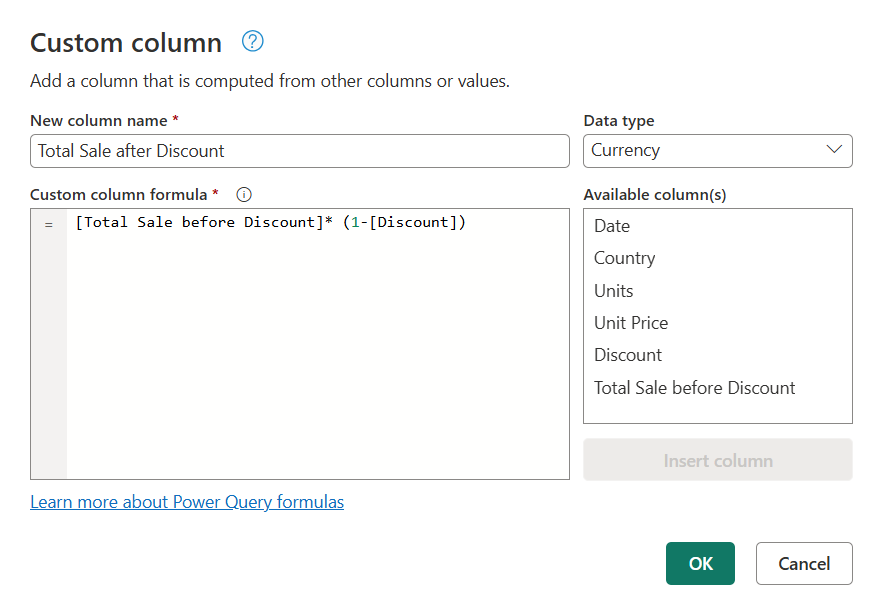Click the Data type dropdown chevron
Screen dimensions: 881x614
tap(836, 151)
